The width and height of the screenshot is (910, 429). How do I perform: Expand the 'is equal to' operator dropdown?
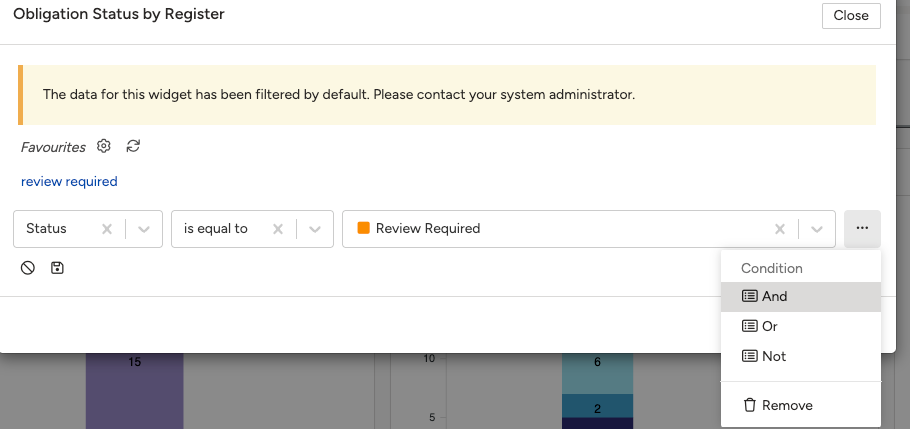click(x=315, y=229)
